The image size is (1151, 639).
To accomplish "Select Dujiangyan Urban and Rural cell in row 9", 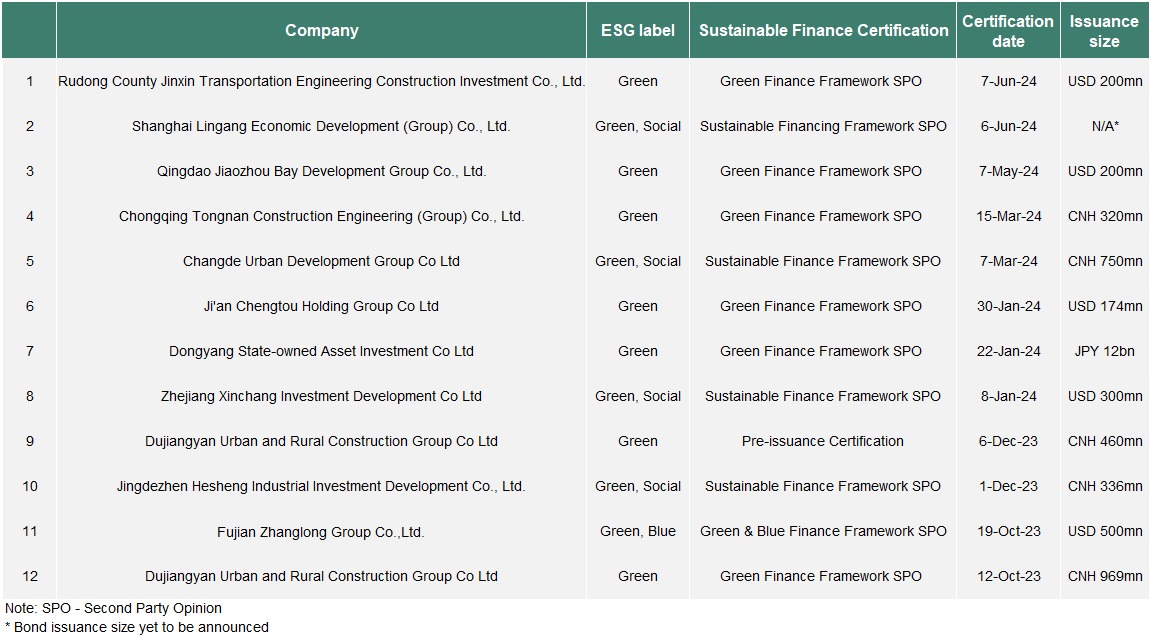I will click(322, 441).
